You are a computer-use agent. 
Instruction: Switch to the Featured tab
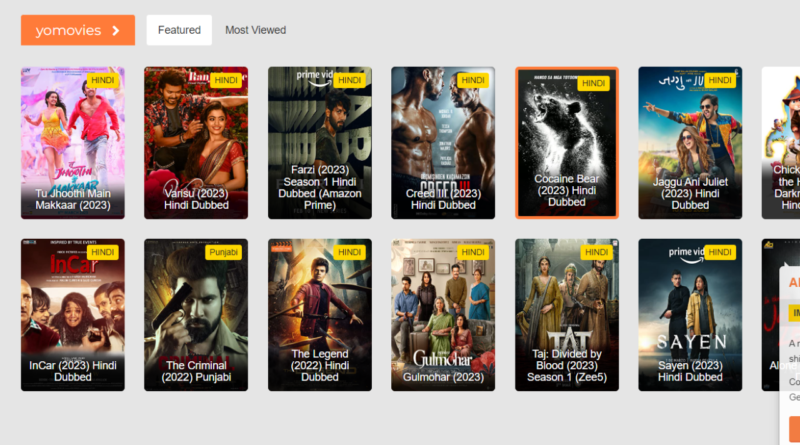[x=179, y=30]
